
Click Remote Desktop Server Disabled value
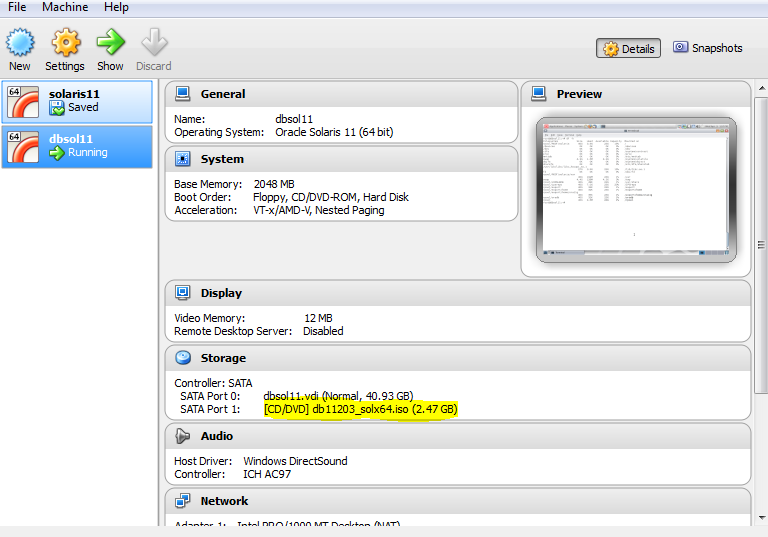[x=323, y=331]
